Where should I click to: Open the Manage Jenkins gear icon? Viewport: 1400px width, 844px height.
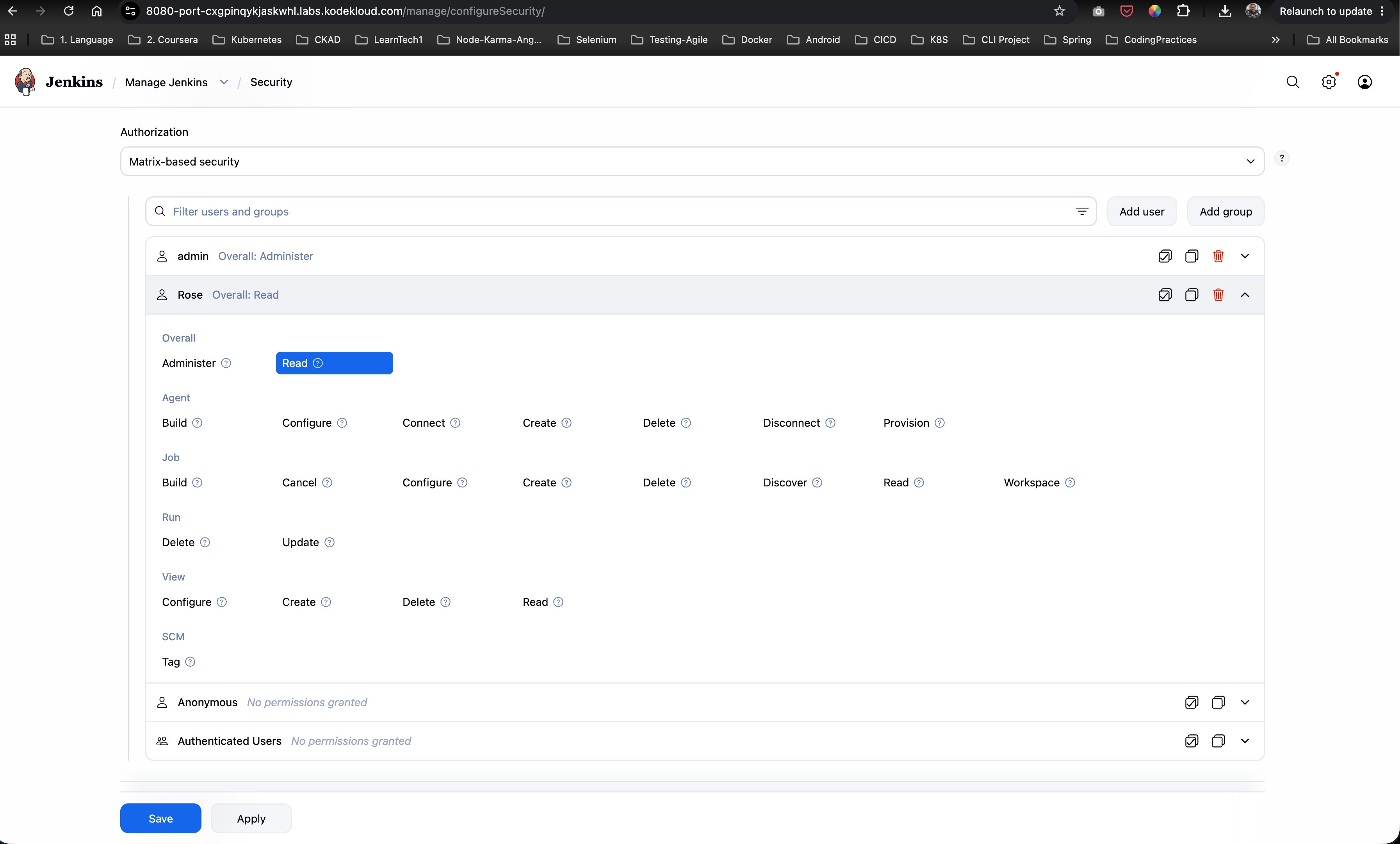(1329, 82)
